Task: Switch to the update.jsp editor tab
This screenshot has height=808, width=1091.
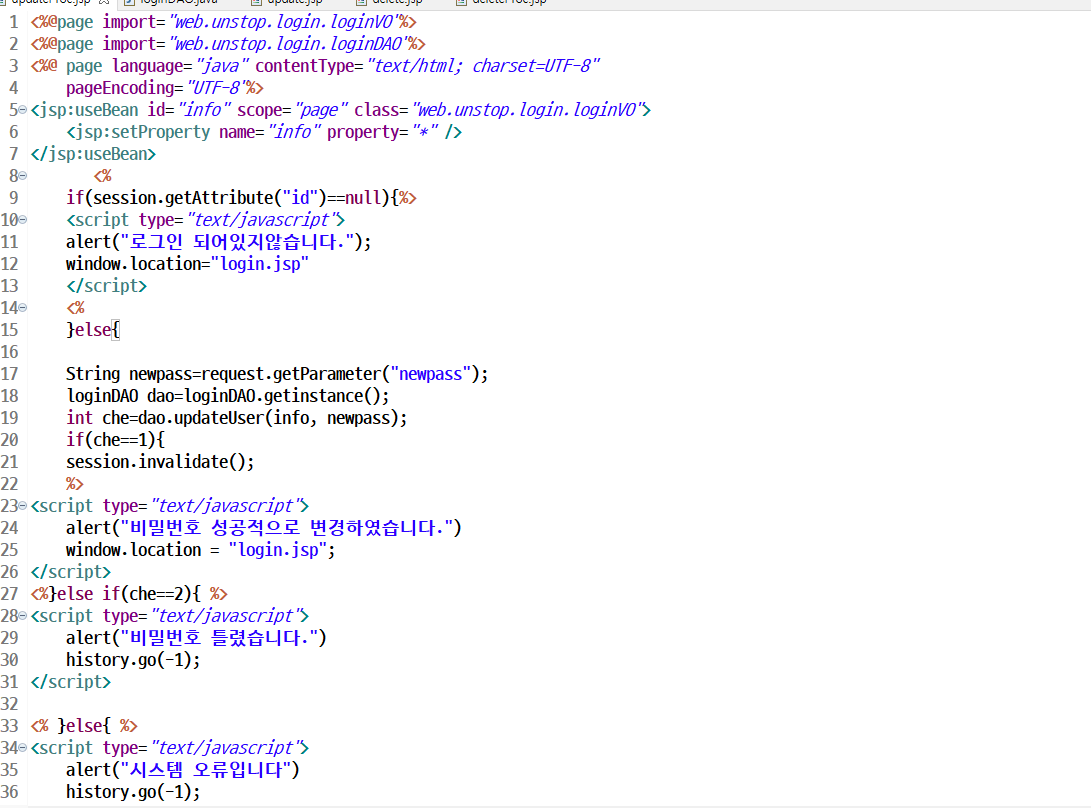Action: tap(287, 2)
